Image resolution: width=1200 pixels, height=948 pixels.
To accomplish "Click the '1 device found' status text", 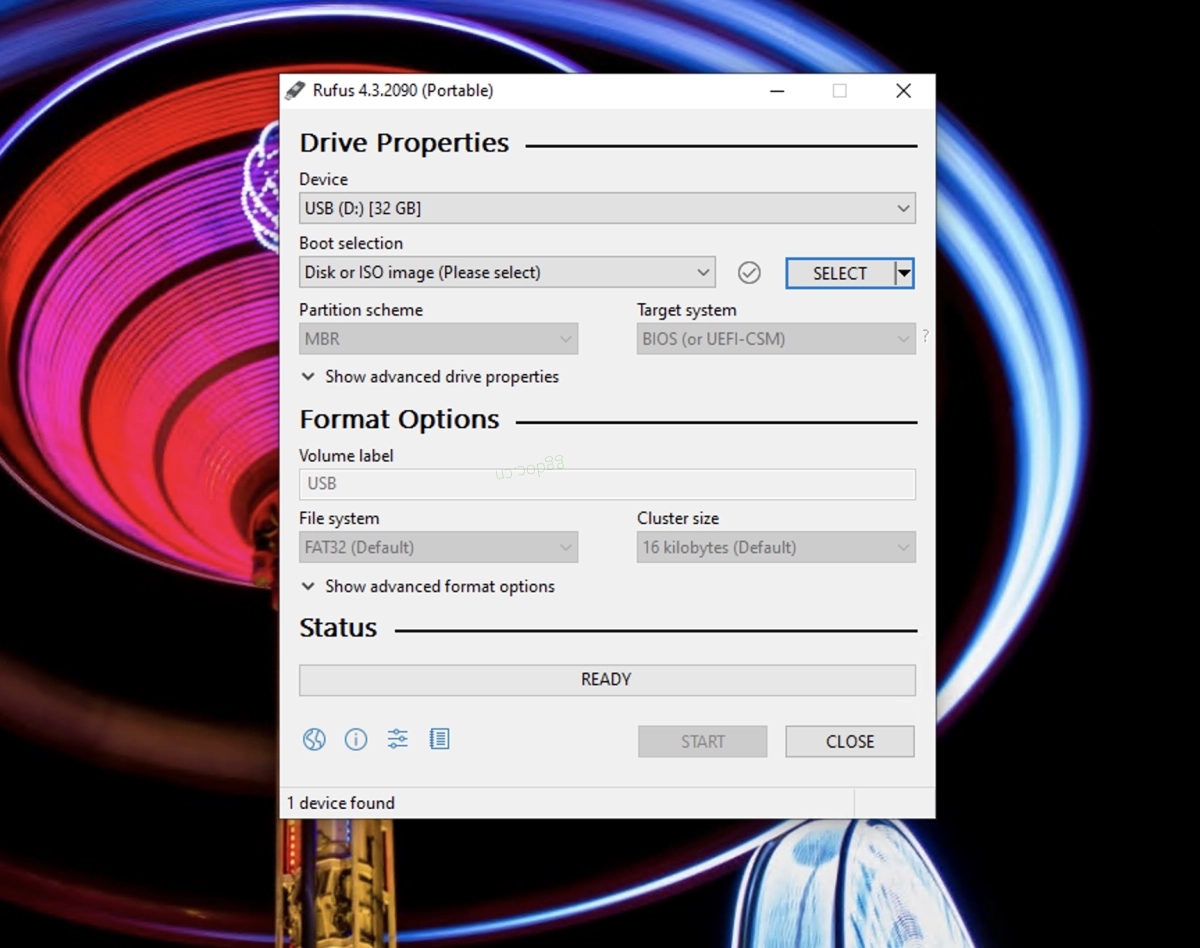I will [x=341, y=803].
